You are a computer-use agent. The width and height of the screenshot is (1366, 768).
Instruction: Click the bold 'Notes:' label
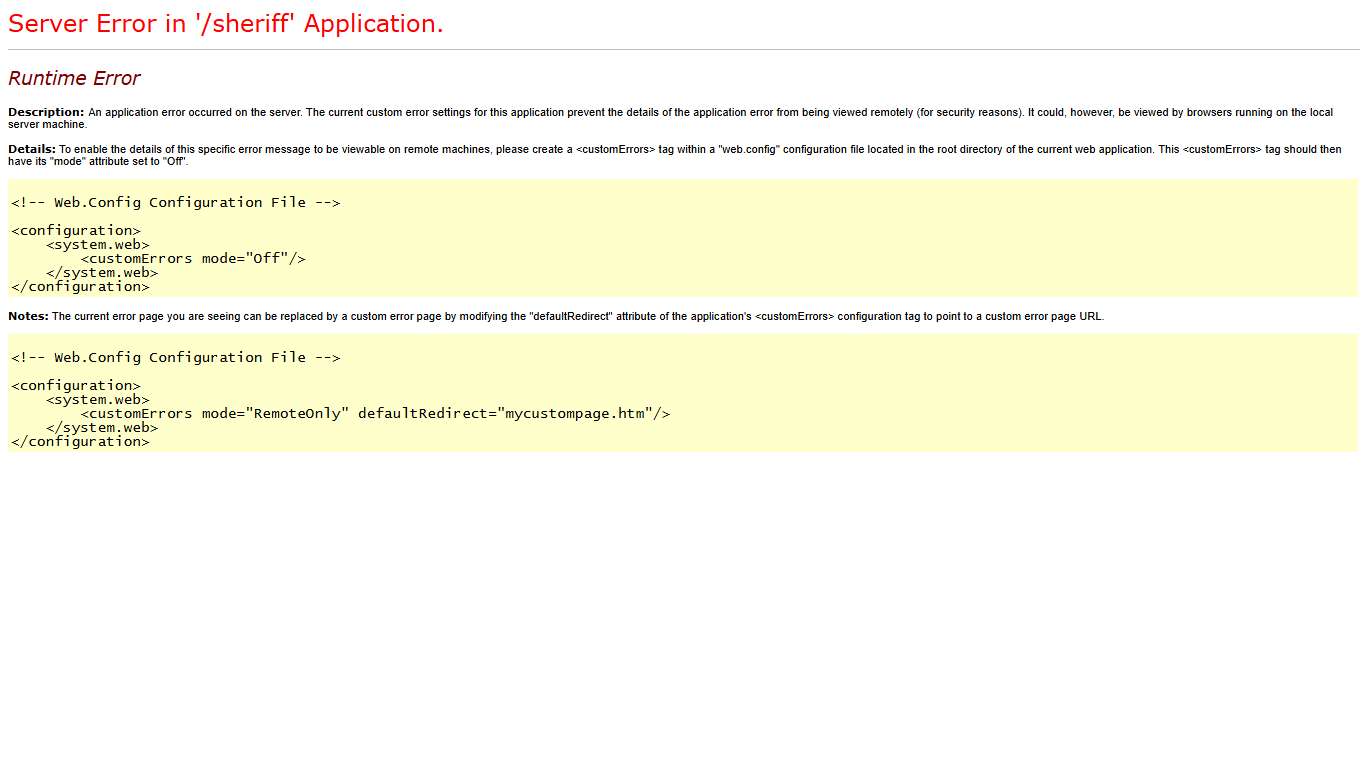click(x=27, y=315)
